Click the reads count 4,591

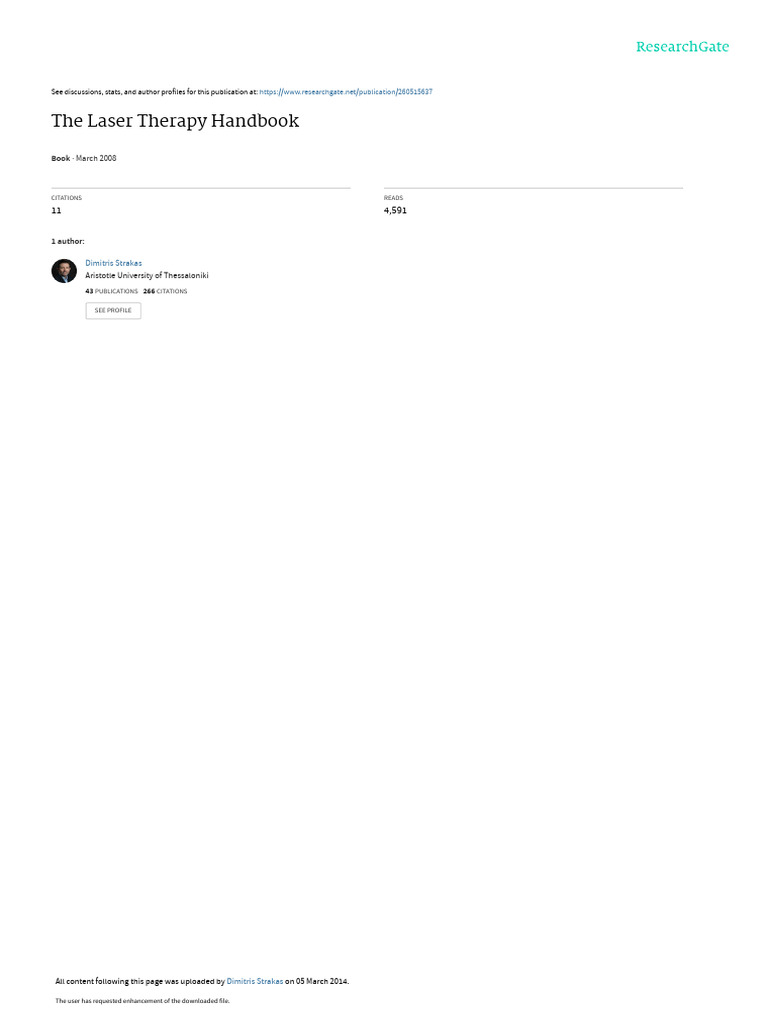[395, 210]
